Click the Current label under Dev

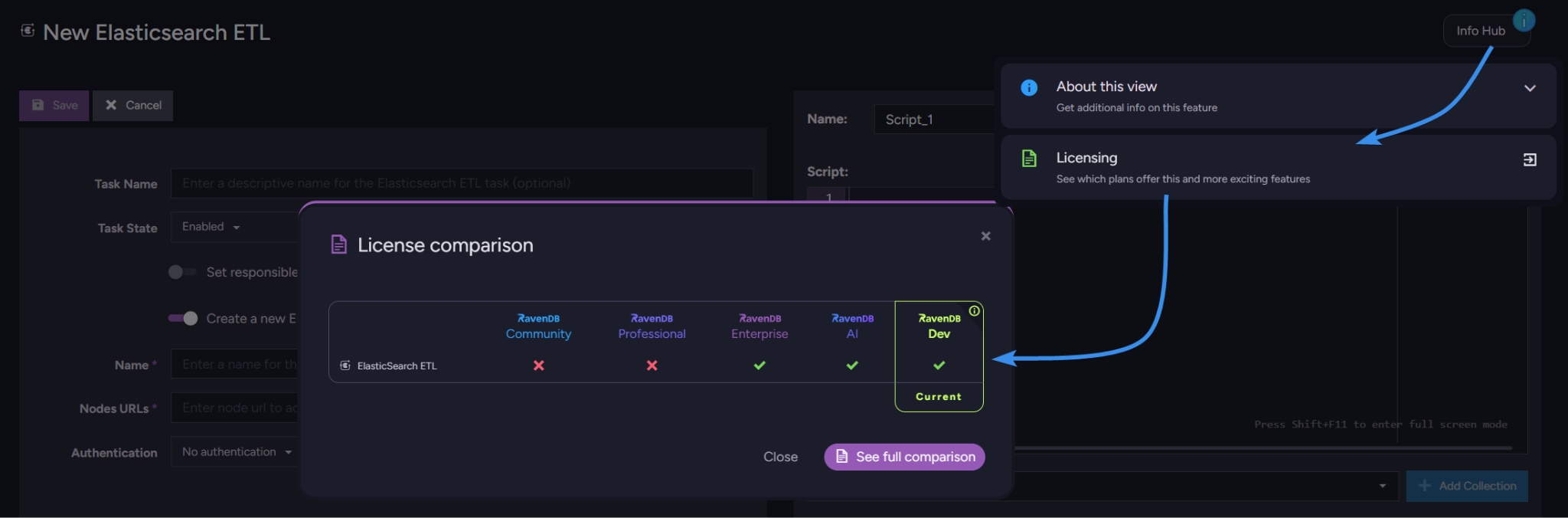click(939, 397)
